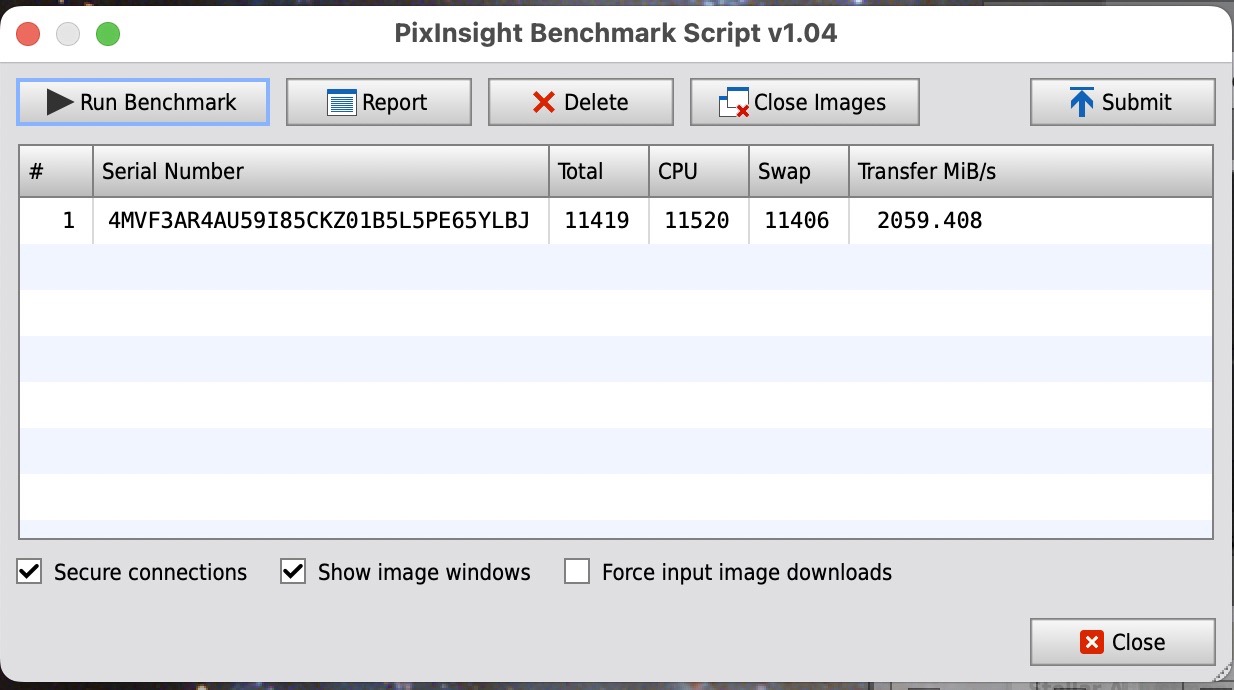
Task: Sort by Serial Number column header
Action: 321,171
